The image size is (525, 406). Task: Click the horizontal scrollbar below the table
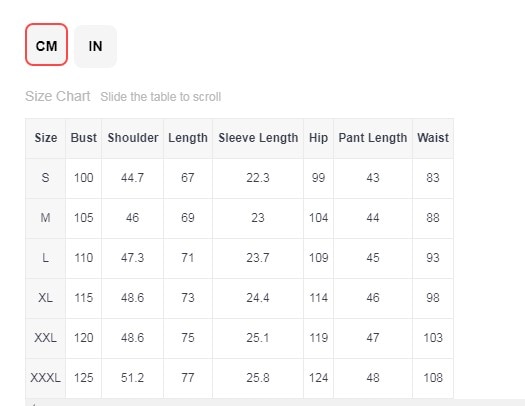coord(275,402)
